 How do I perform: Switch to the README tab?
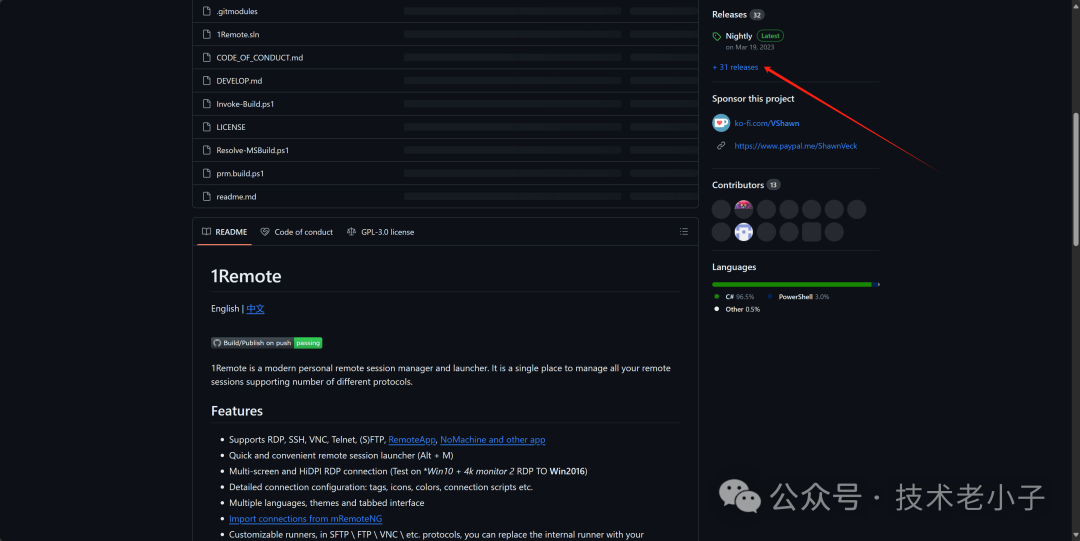225,232
